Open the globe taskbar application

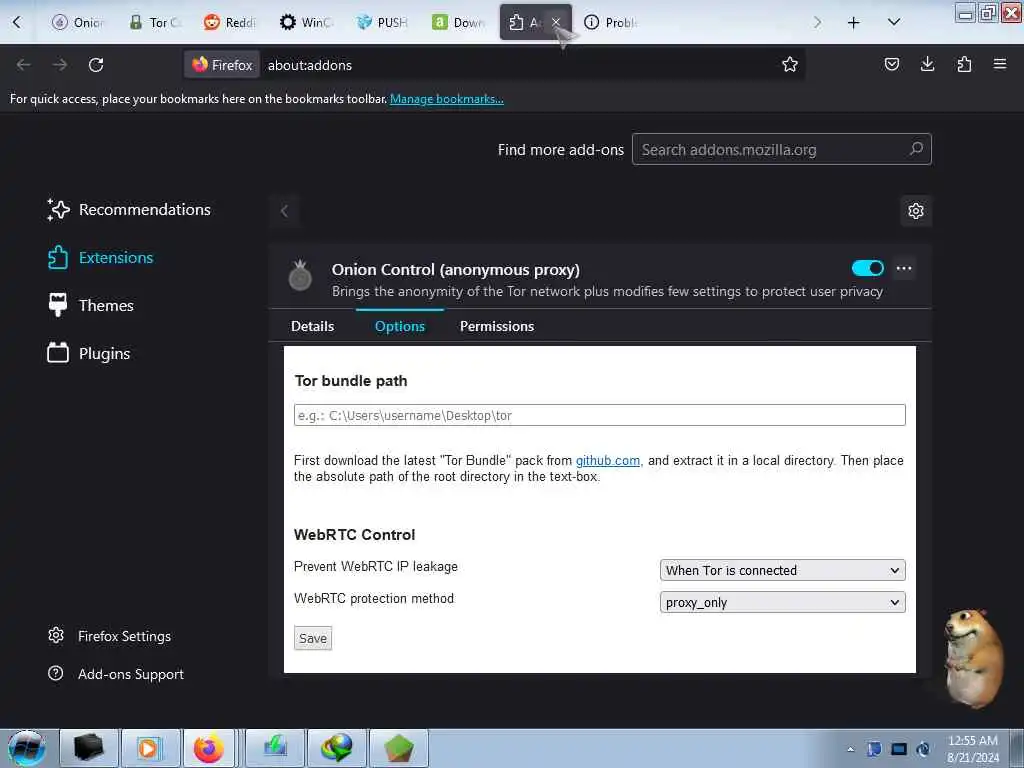[x=336, y=748]
